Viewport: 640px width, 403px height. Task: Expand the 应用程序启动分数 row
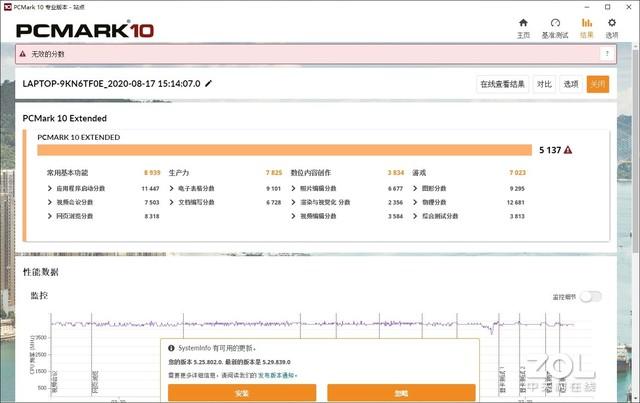tap(50, 188)
